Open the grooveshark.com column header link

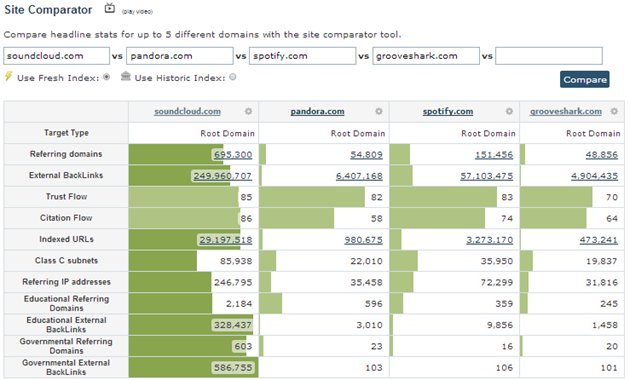(566, 111)
